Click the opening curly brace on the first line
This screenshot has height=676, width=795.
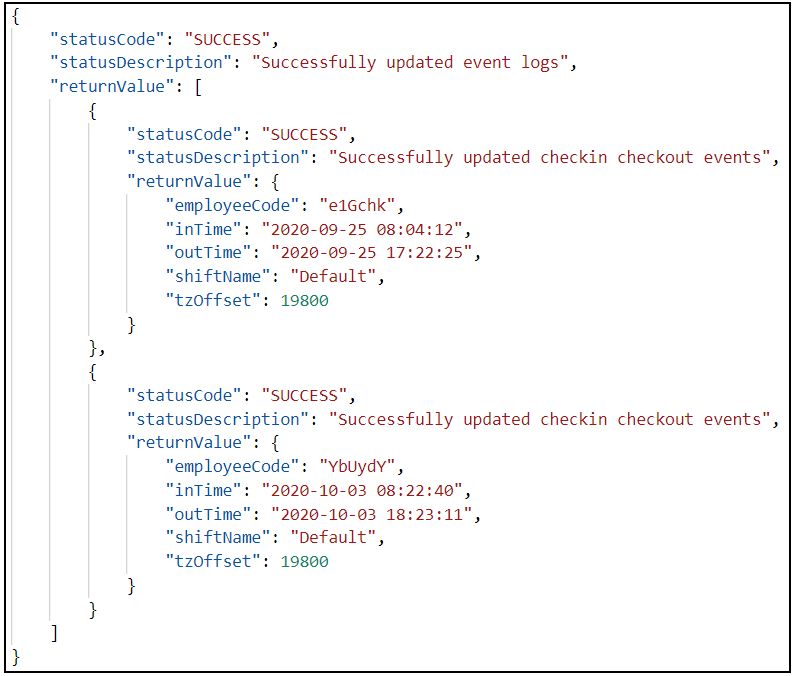[16, 16]
